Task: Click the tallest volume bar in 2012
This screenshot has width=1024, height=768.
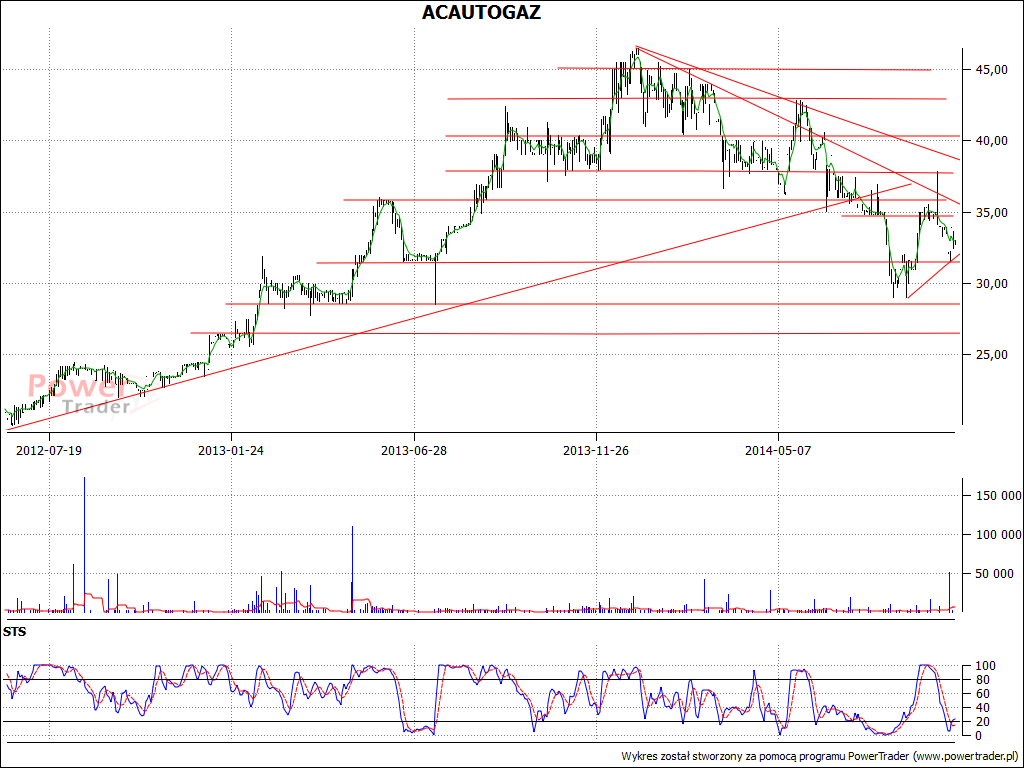Action: pos(84,545)
